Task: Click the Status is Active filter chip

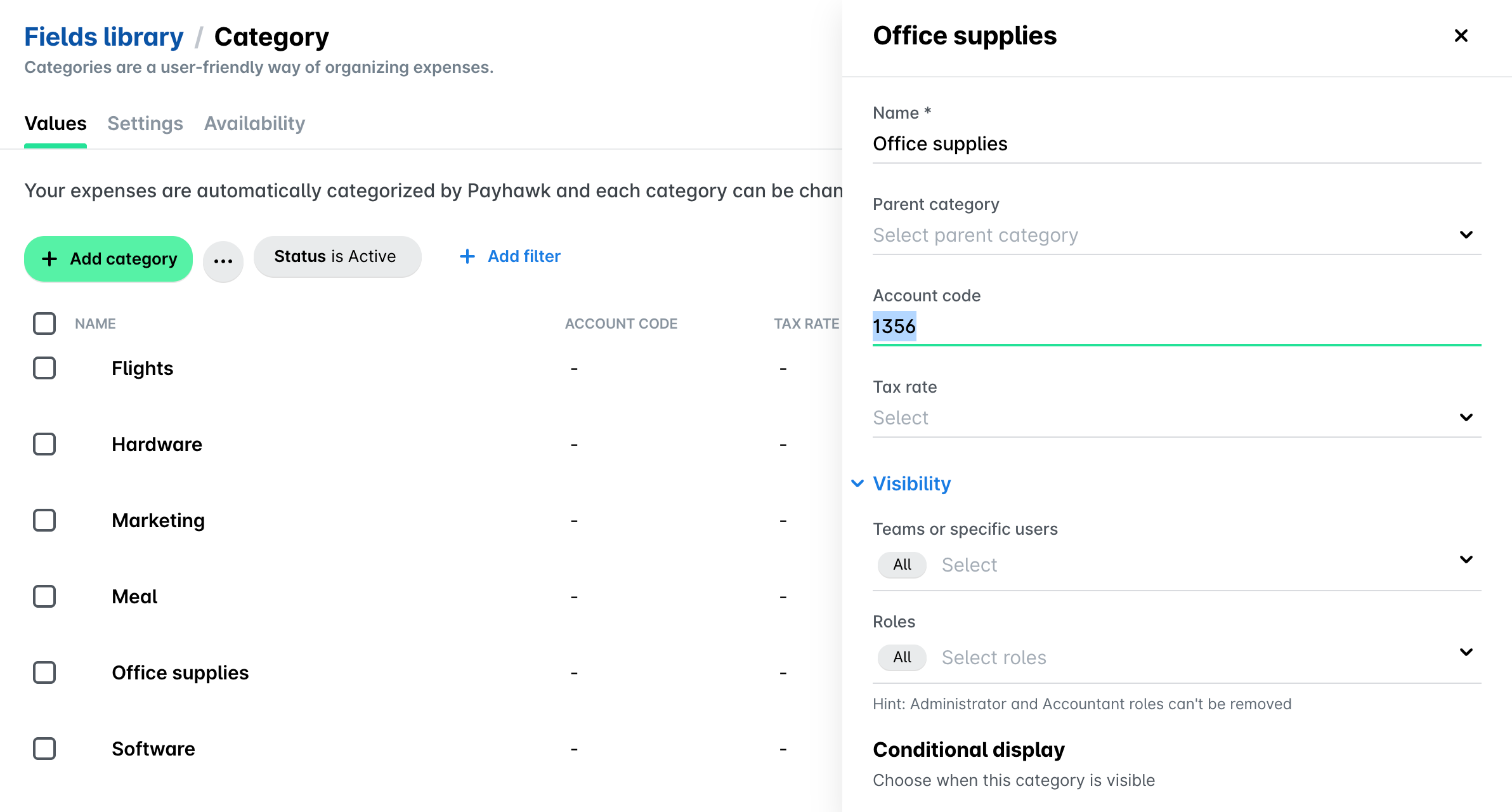Action: pos(337,257)
